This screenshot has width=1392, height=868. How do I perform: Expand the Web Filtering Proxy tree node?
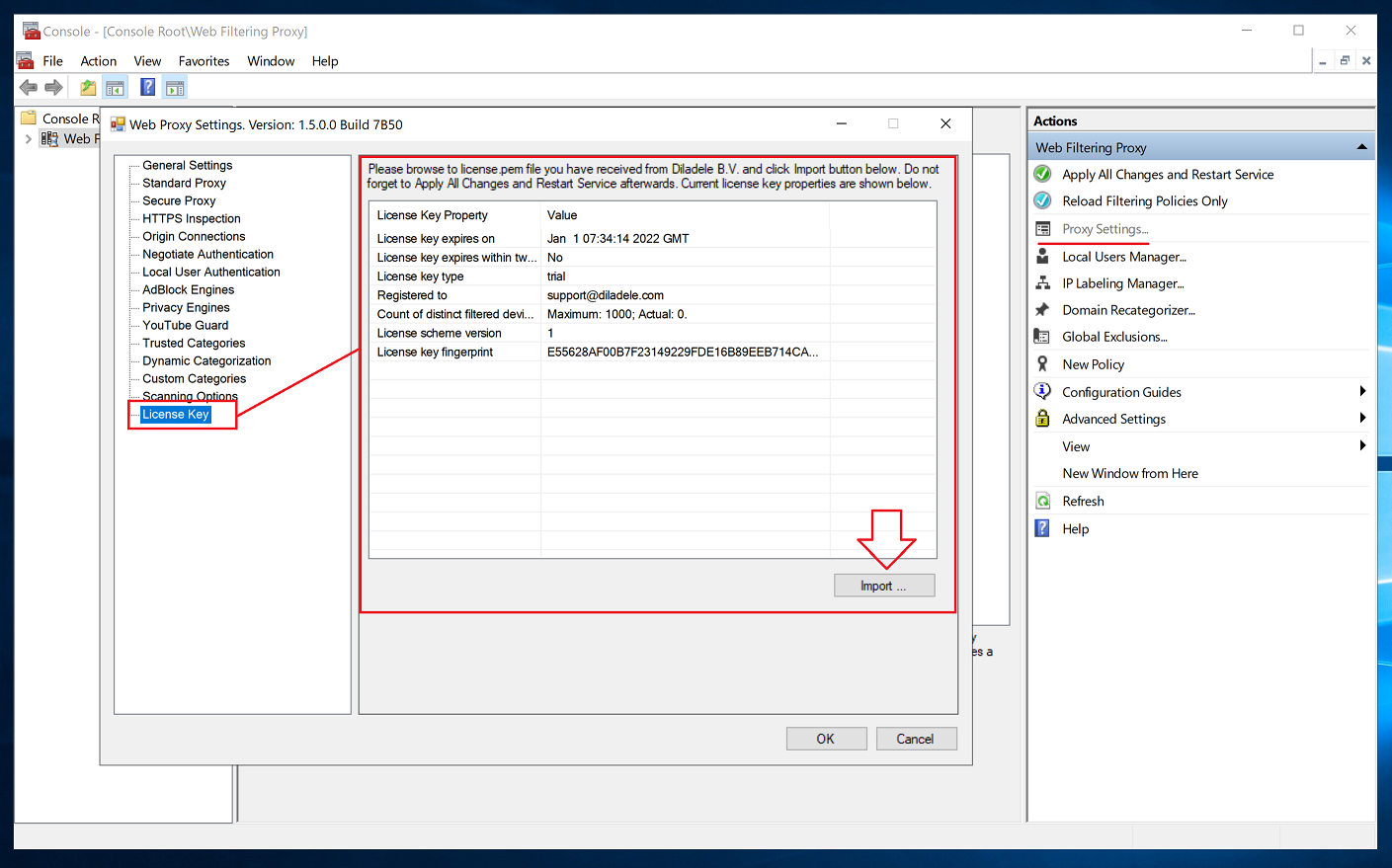click(28, 139)
